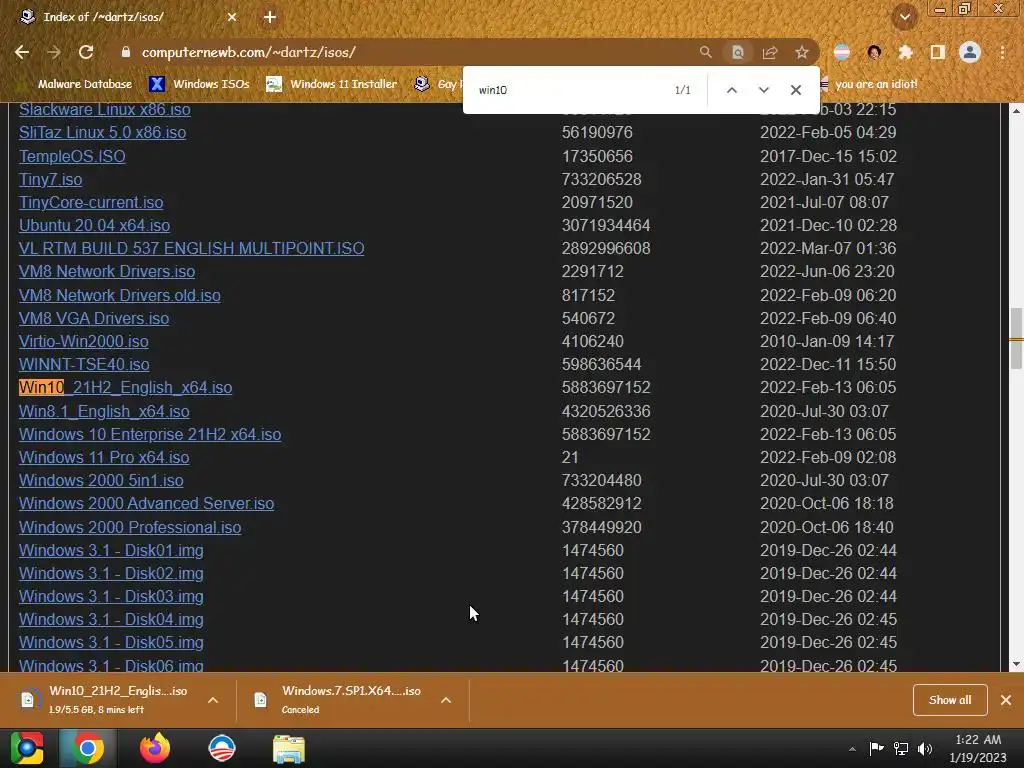Download WINNT-TSE40.iso
The height and width of the screenshot is (768, 1024).
(84, 364)
